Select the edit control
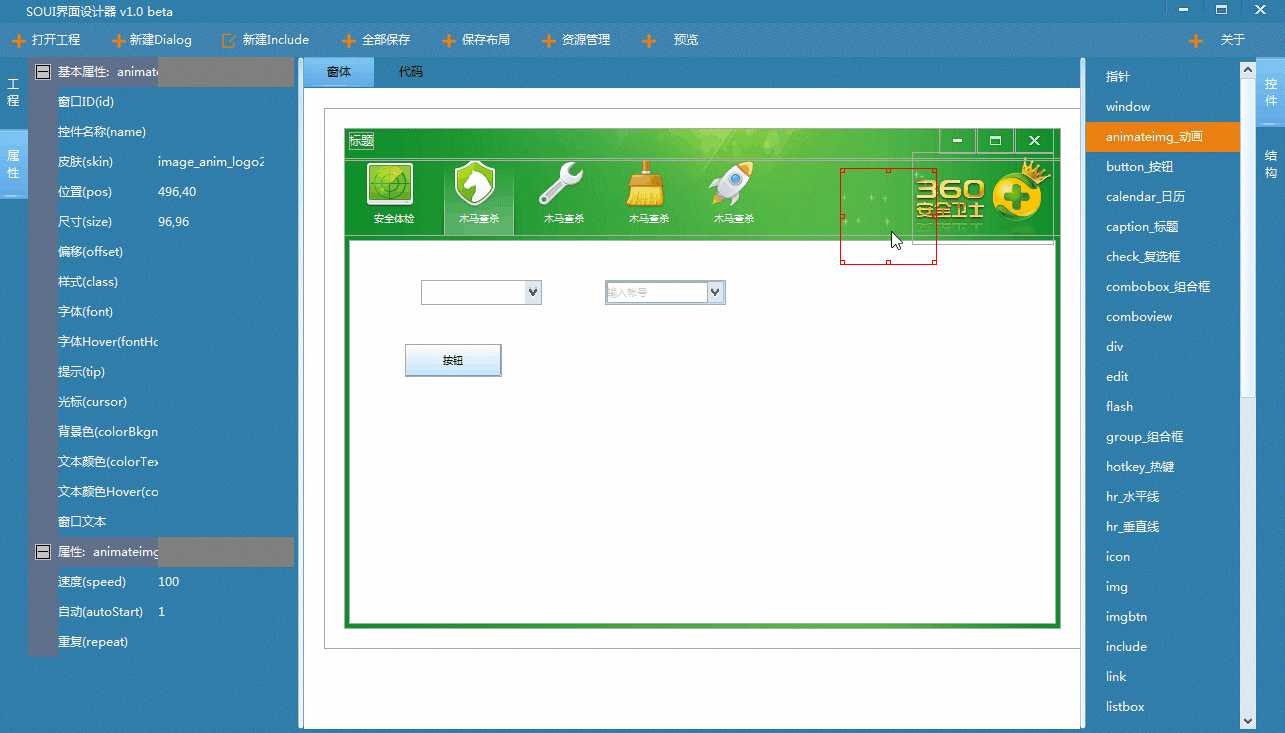The image size is (1285, 733). click(x=1162, y=377)
